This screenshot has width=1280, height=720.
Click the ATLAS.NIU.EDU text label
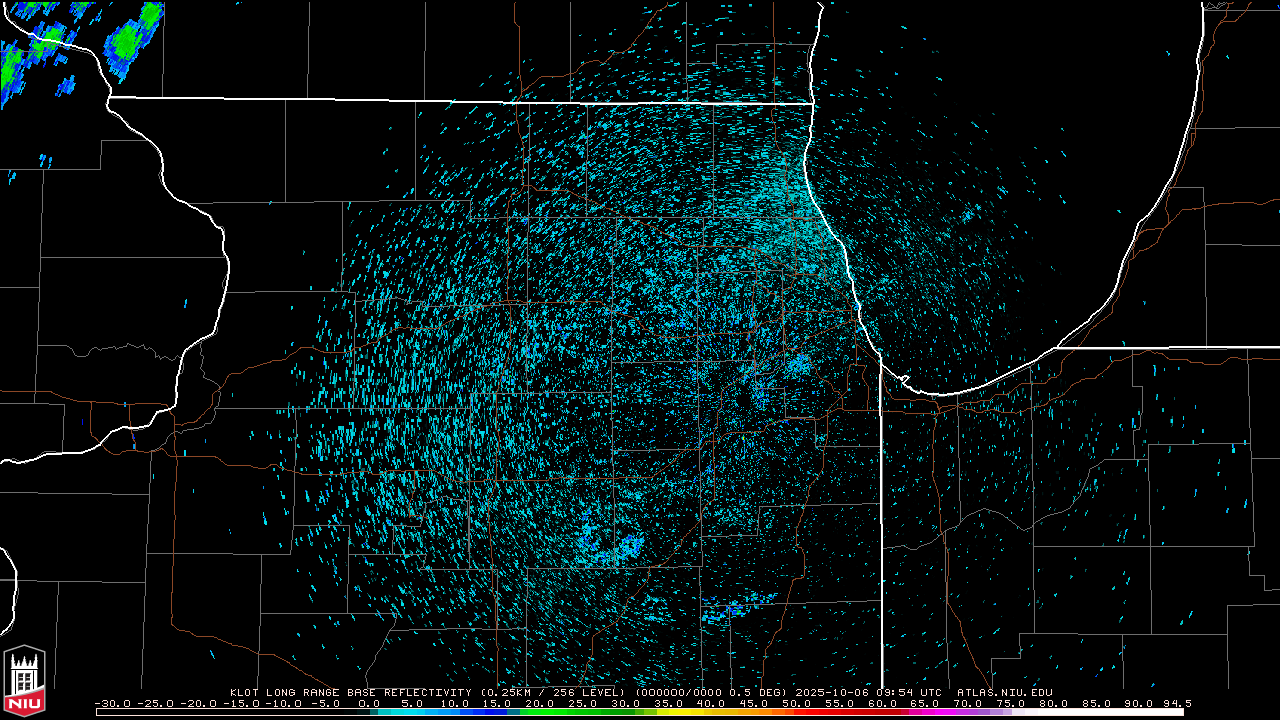coord(1004,692)
